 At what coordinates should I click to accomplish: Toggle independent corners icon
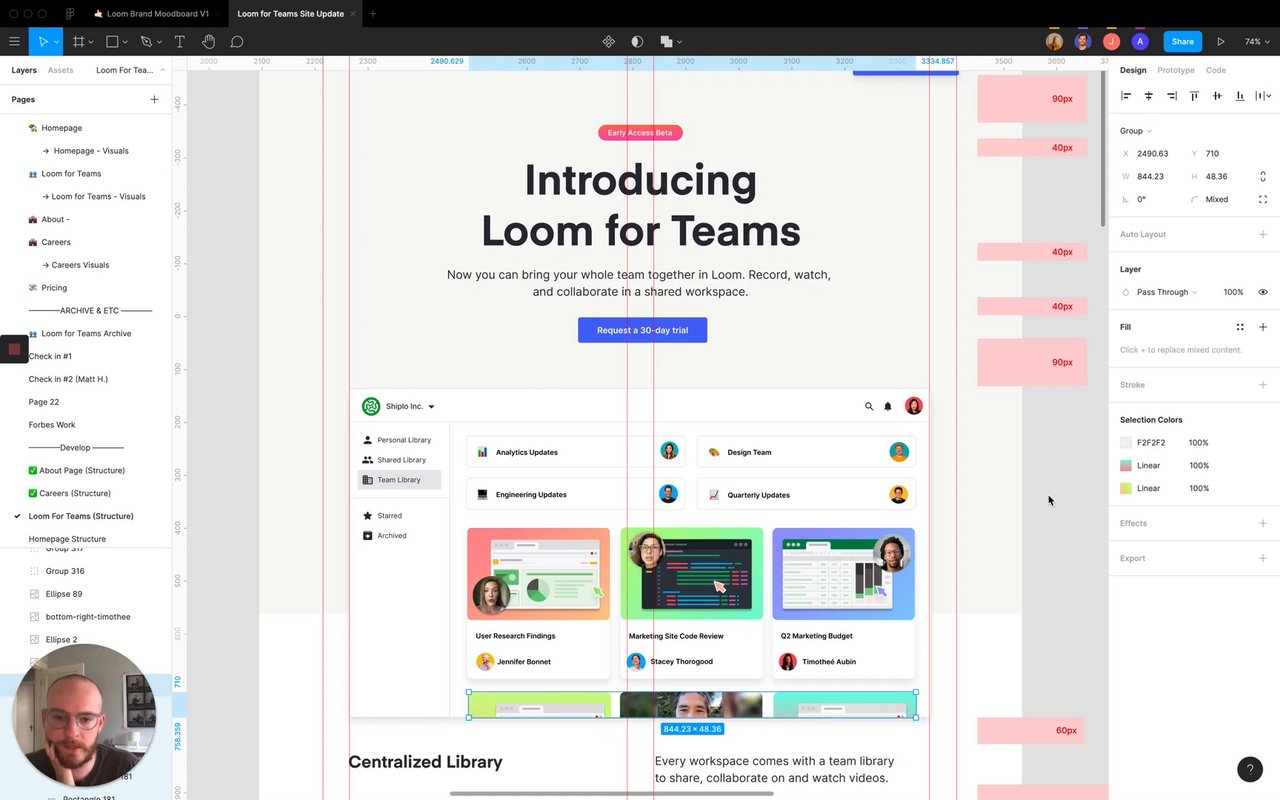1263,199
